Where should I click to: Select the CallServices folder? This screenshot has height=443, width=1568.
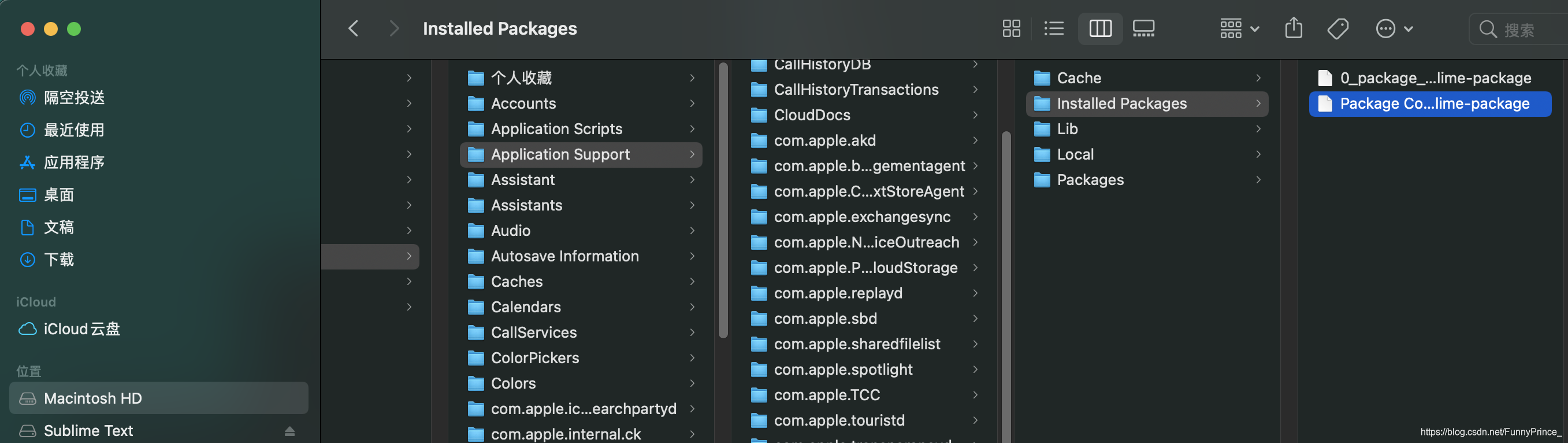coord(581,332)
